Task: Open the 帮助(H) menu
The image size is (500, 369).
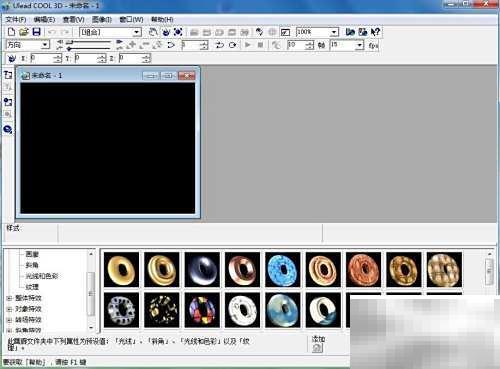Action: click(162, 19)
